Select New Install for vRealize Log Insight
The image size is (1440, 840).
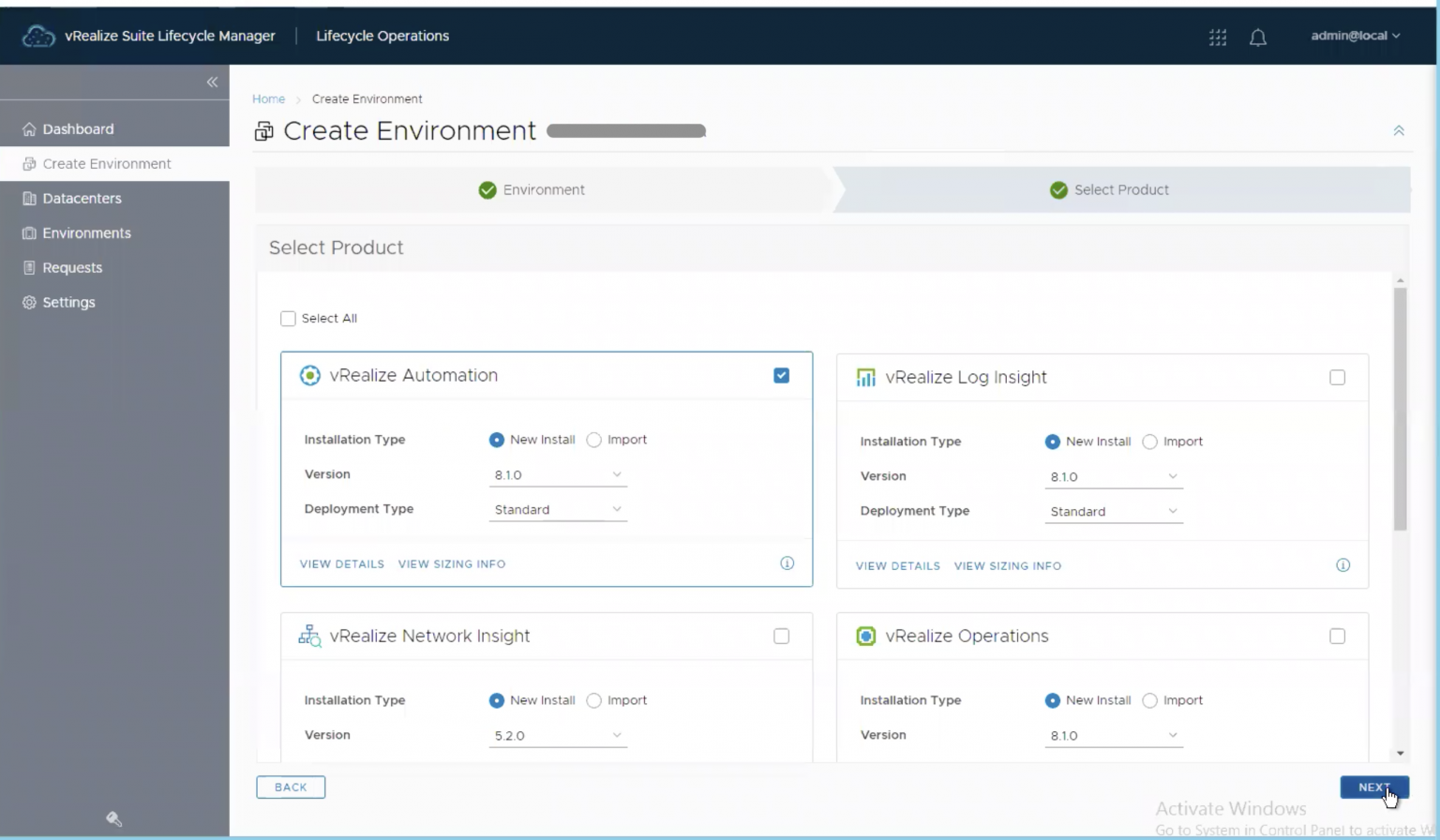(x=1053, y=442)
